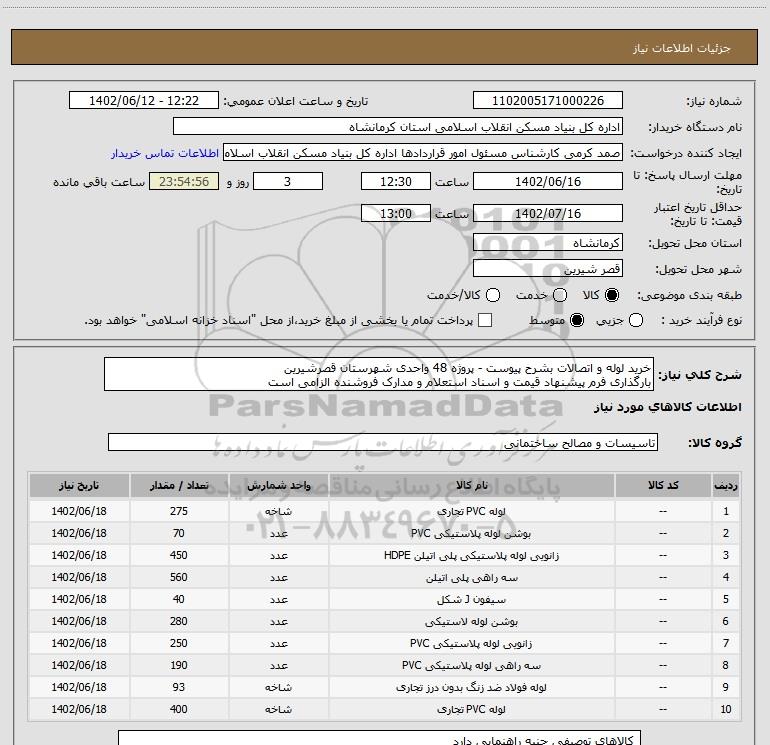Image resolution: width=770 pixels, height=745 pixels.
Task: Click the کد کالا column header
Action: pyautogui.click(x=663, y=486)
